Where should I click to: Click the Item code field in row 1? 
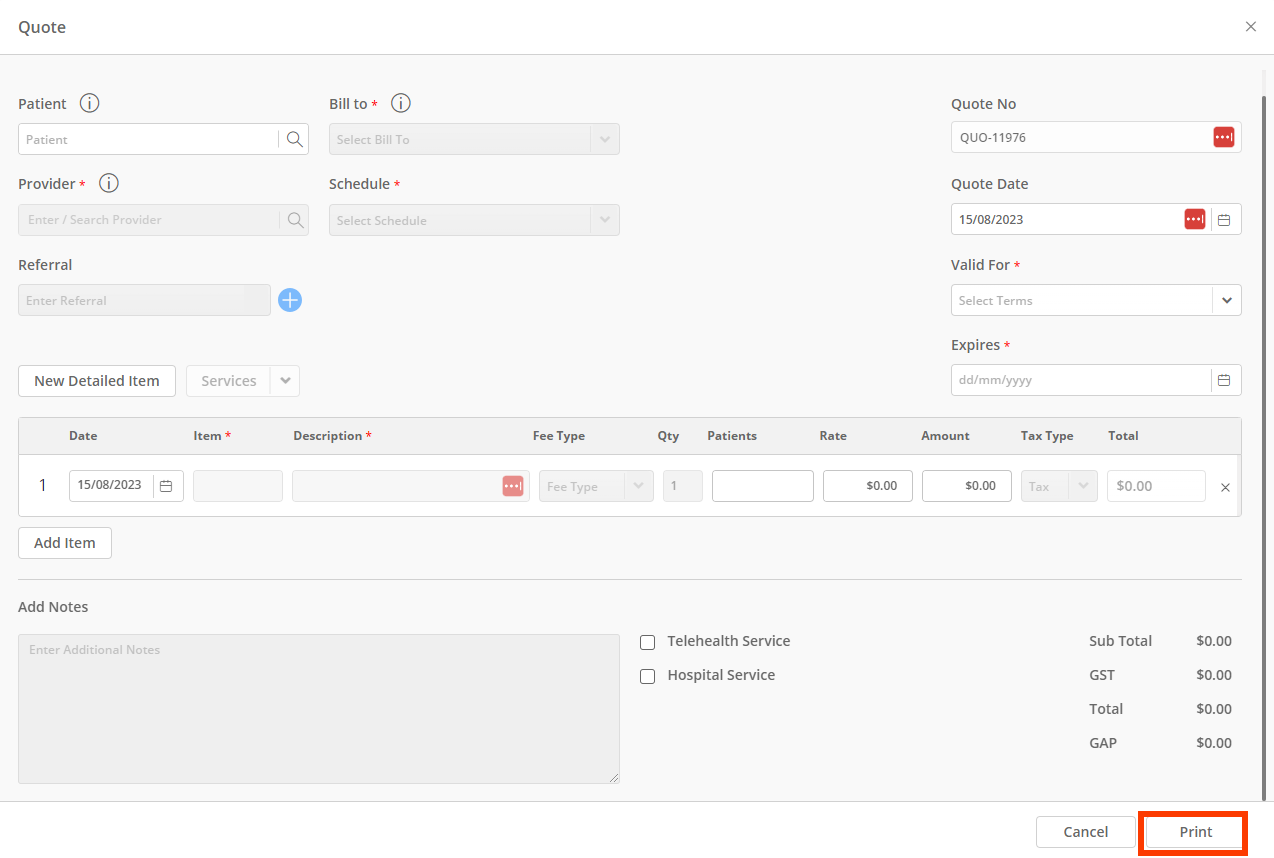click(238, 486)
